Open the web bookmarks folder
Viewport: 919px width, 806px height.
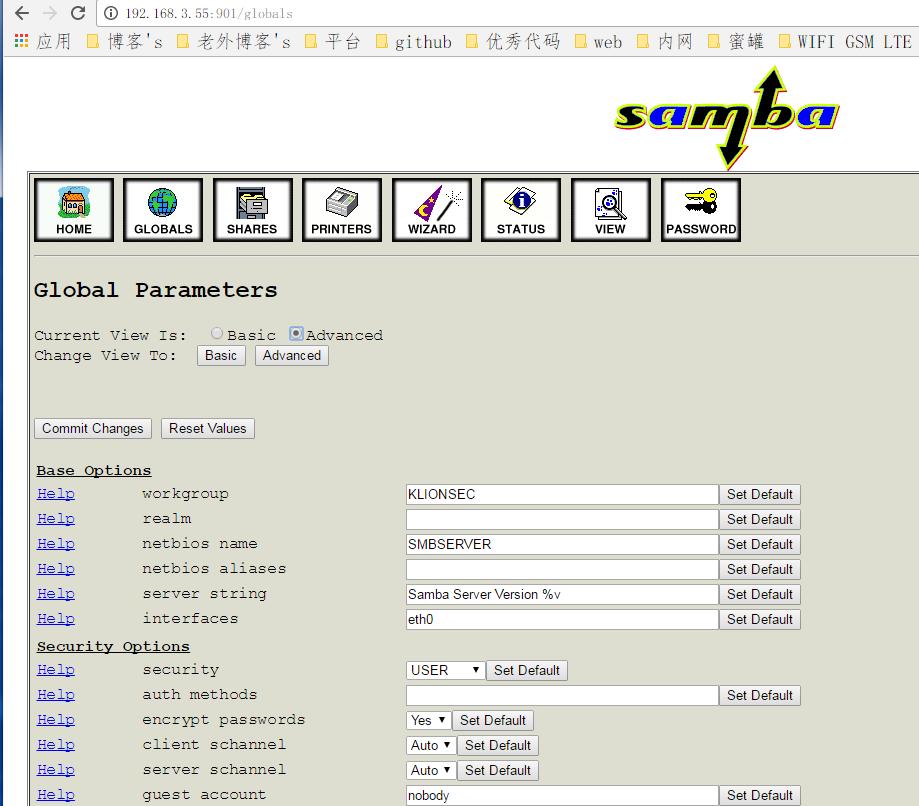click(598, 42)
